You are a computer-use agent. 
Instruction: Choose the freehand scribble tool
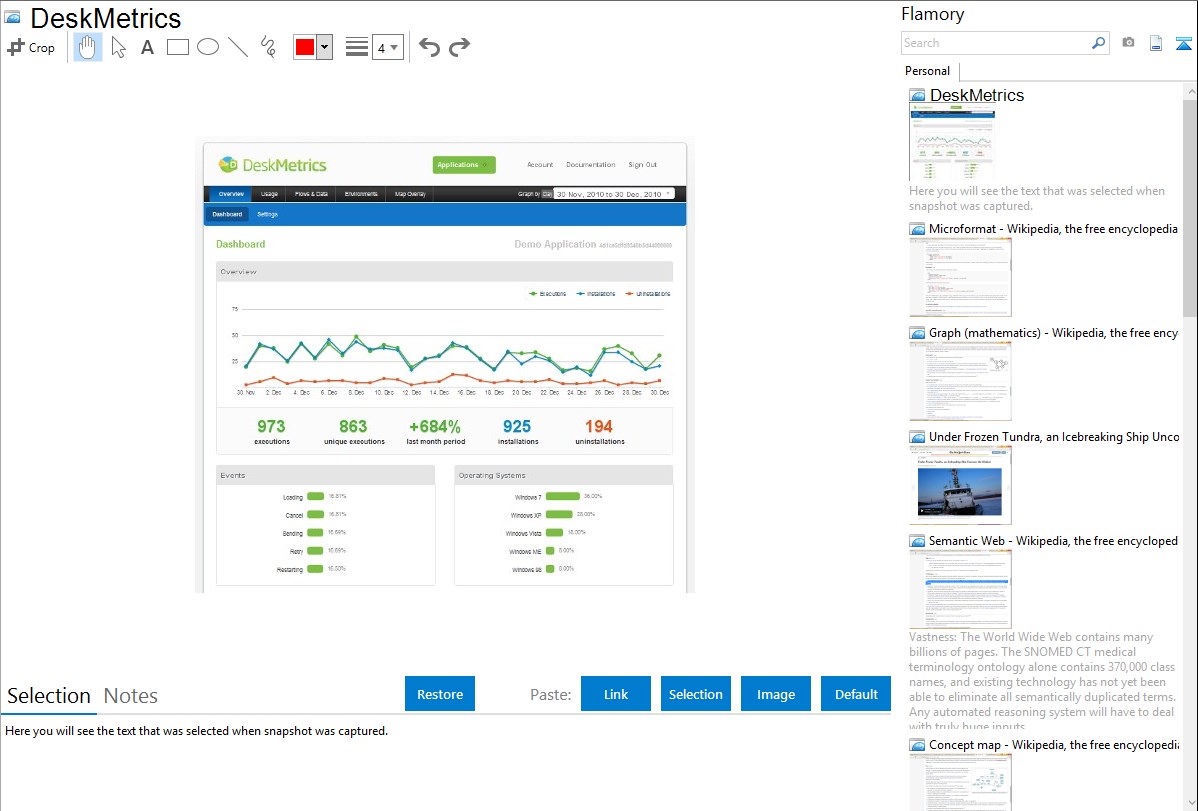pyautogui.click(x=268, y=47)
